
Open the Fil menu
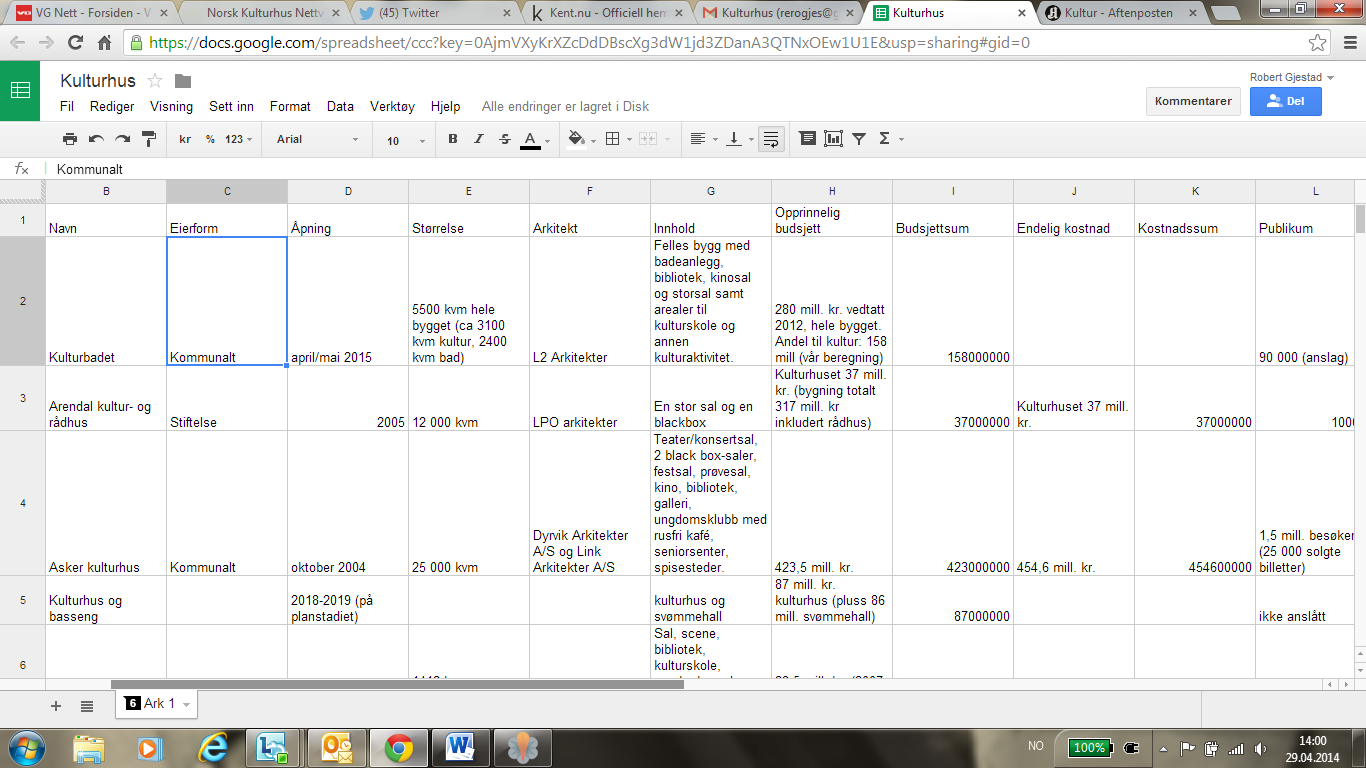[x=67, y=106]
